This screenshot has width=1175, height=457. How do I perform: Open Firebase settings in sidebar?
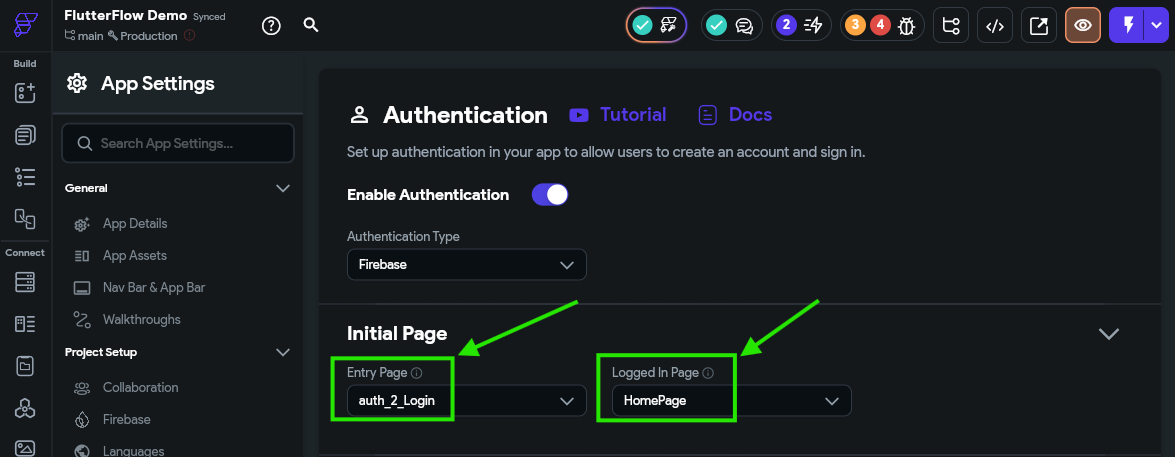click(x=127, y=420)
